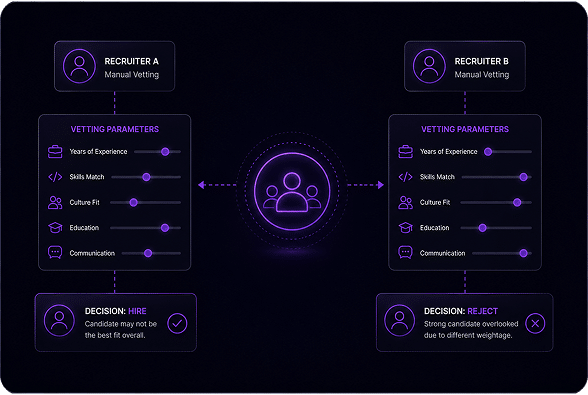
Task: Click Recruiter A's profile avatar icon
Action: [79, 66]
